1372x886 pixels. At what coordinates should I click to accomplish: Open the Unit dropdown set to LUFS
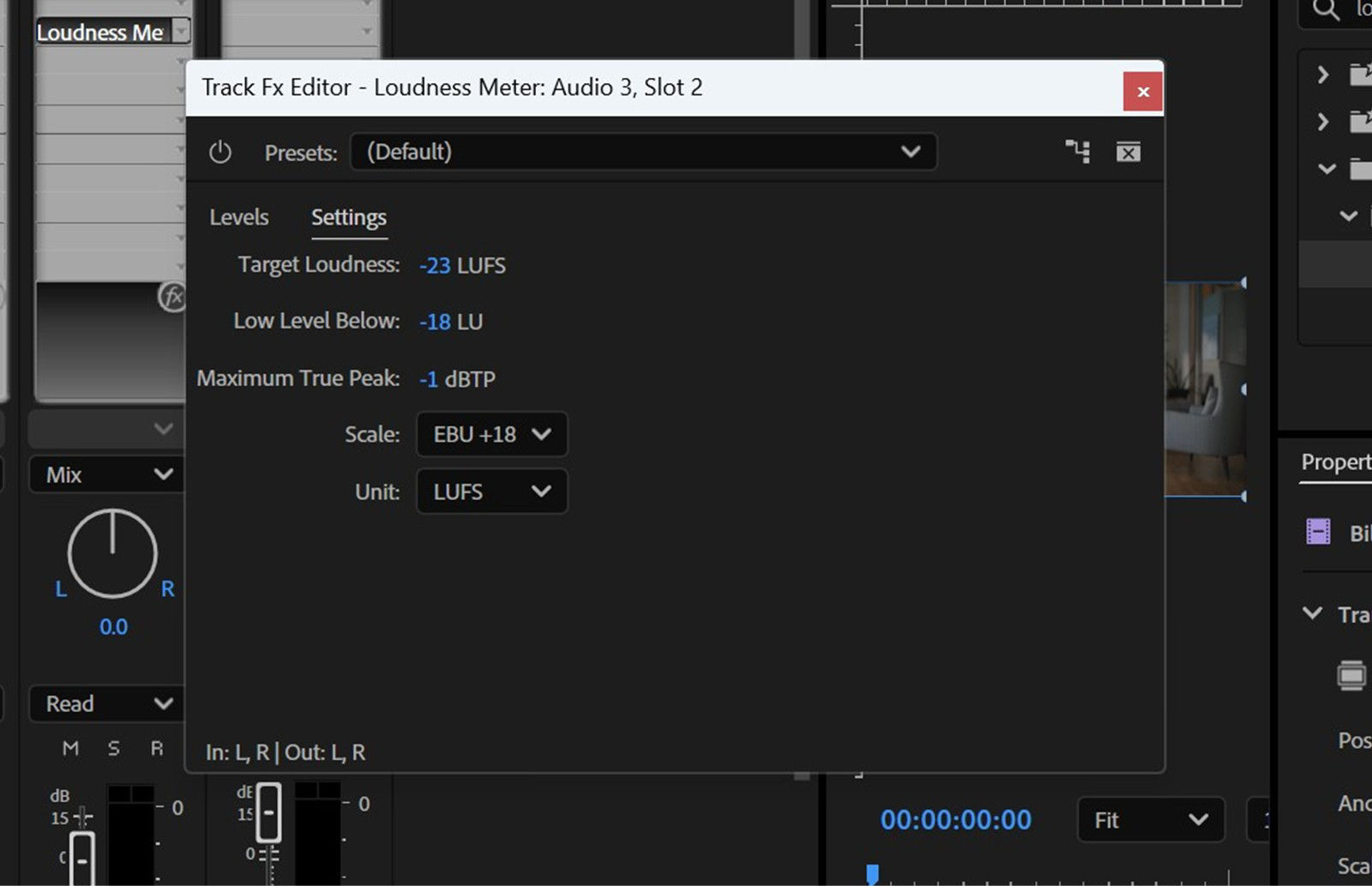[490, 491]
